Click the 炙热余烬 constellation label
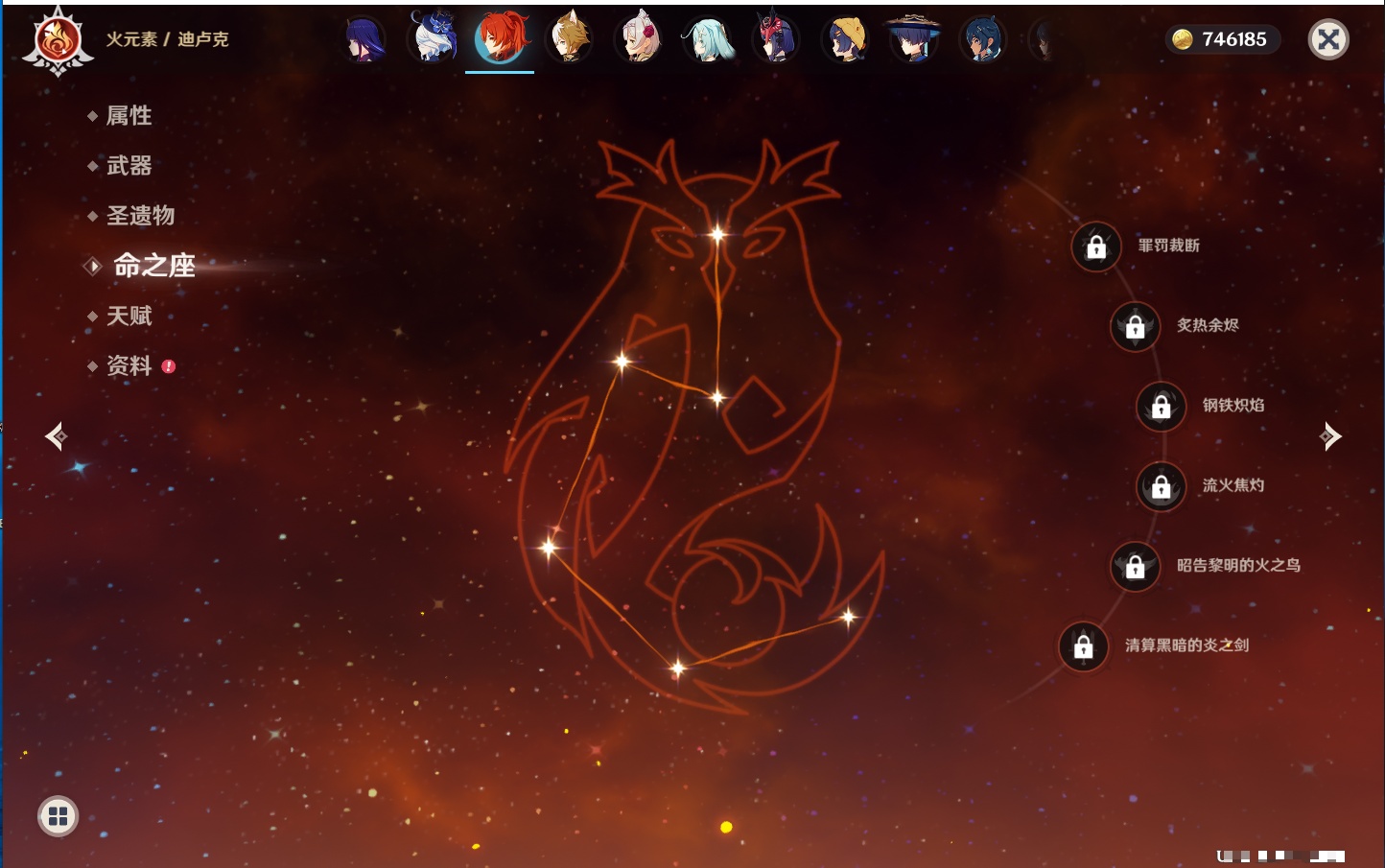The height and width of the screenshot is (868, 1385). coord(1208,325)
